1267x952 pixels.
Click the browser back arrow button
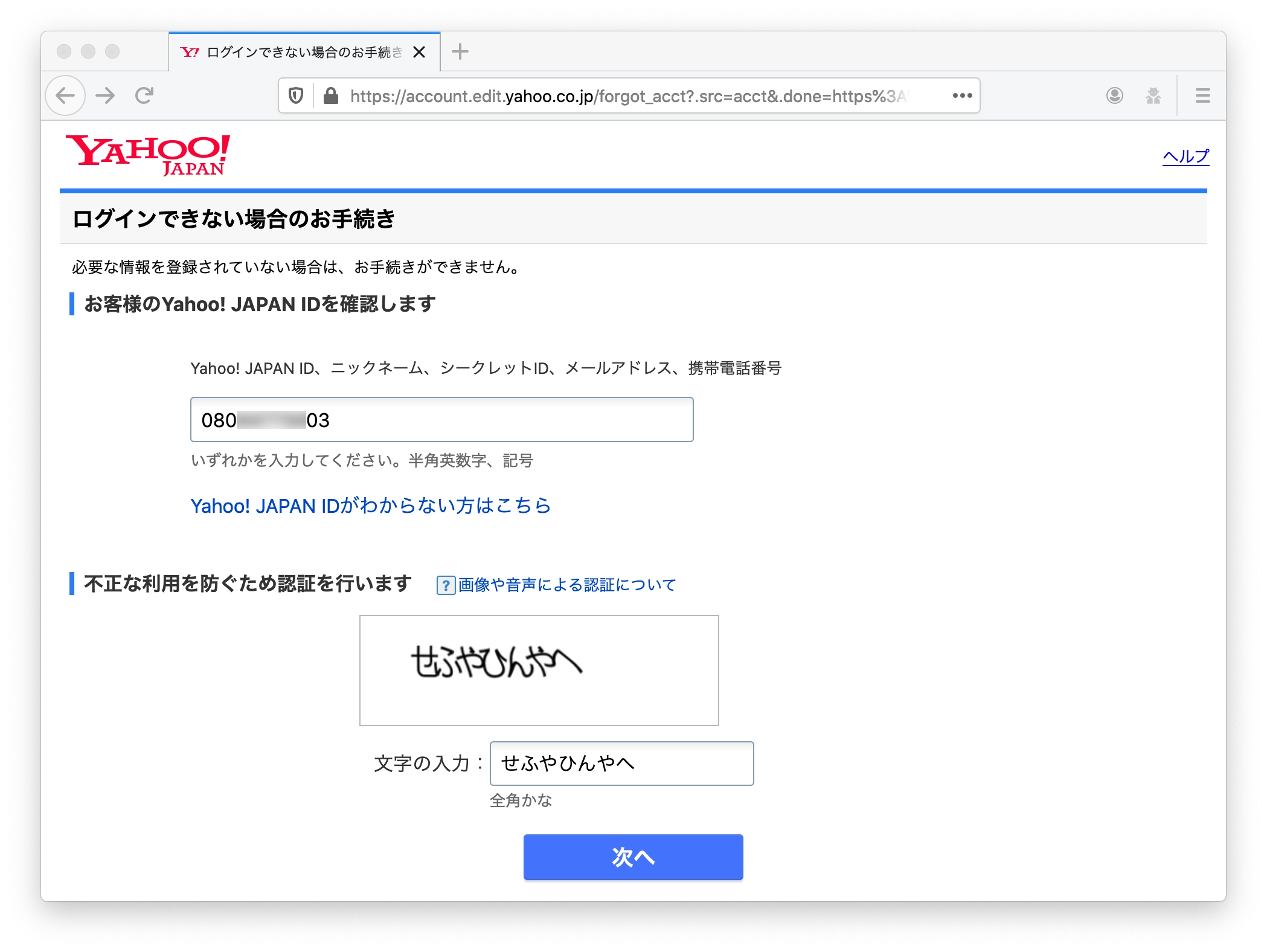[65, 95]
